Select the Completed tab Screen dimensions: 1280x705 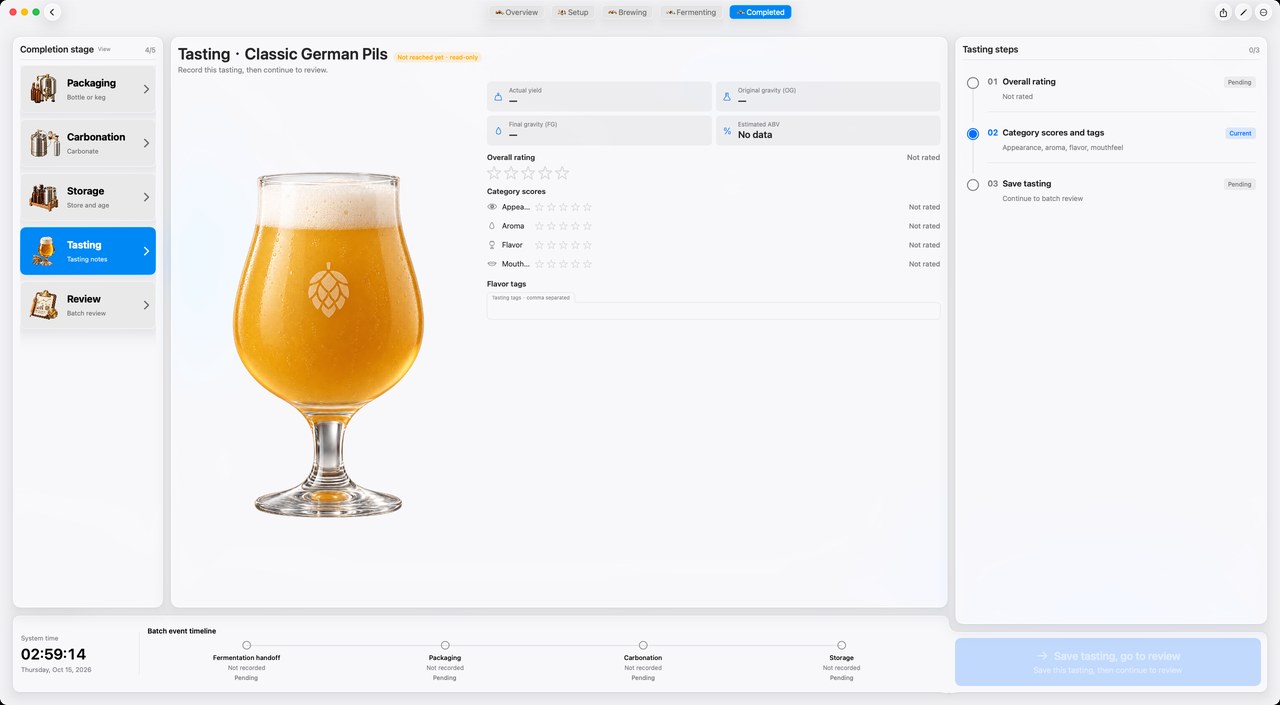point(760,12)
